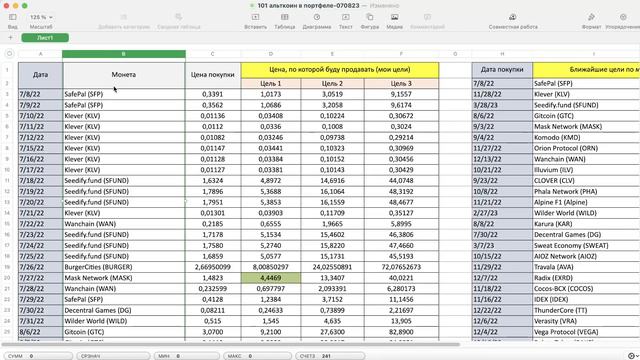Select the green highlighted cell 4,4469
The width and height of the screenshot is (640, 360).
tap(271, 278)
